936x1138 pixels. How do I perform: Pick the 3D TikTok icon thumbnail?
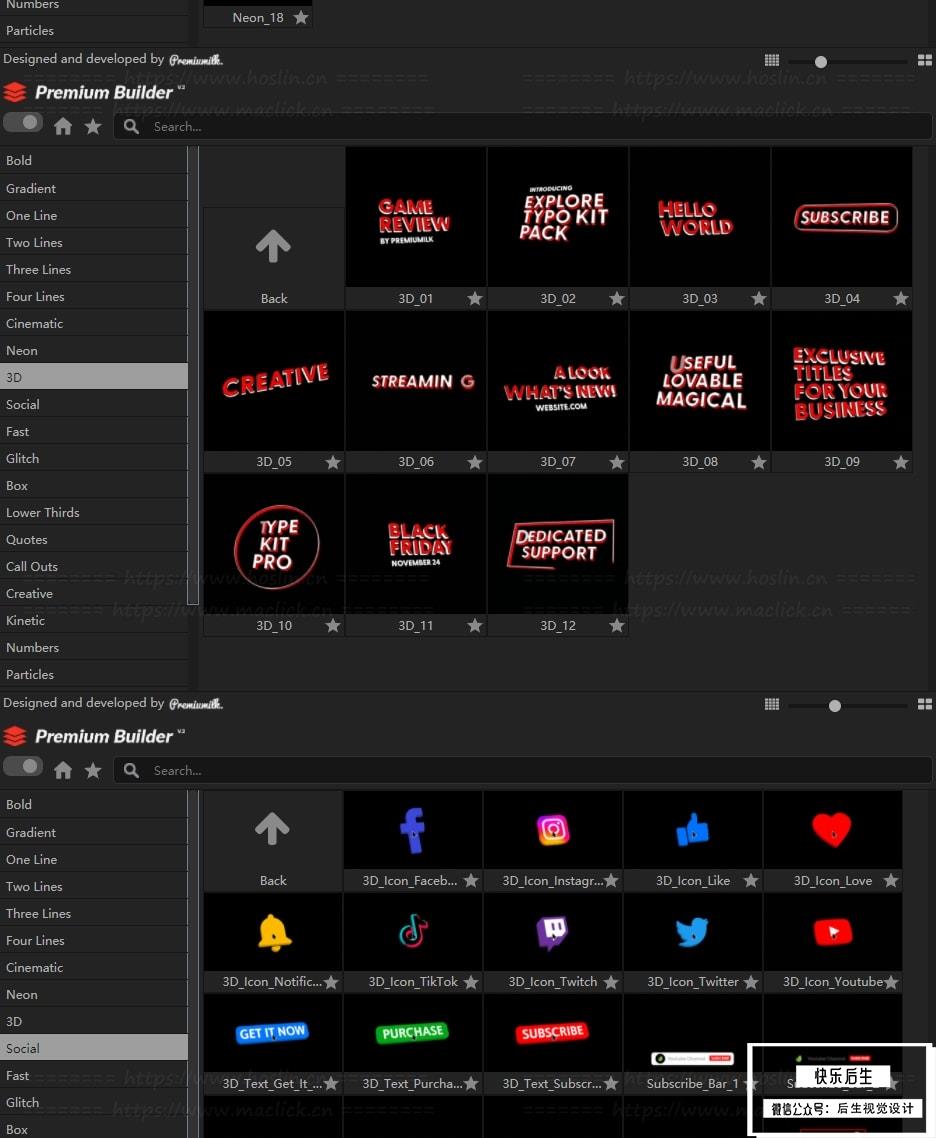(x=413, y=932)
